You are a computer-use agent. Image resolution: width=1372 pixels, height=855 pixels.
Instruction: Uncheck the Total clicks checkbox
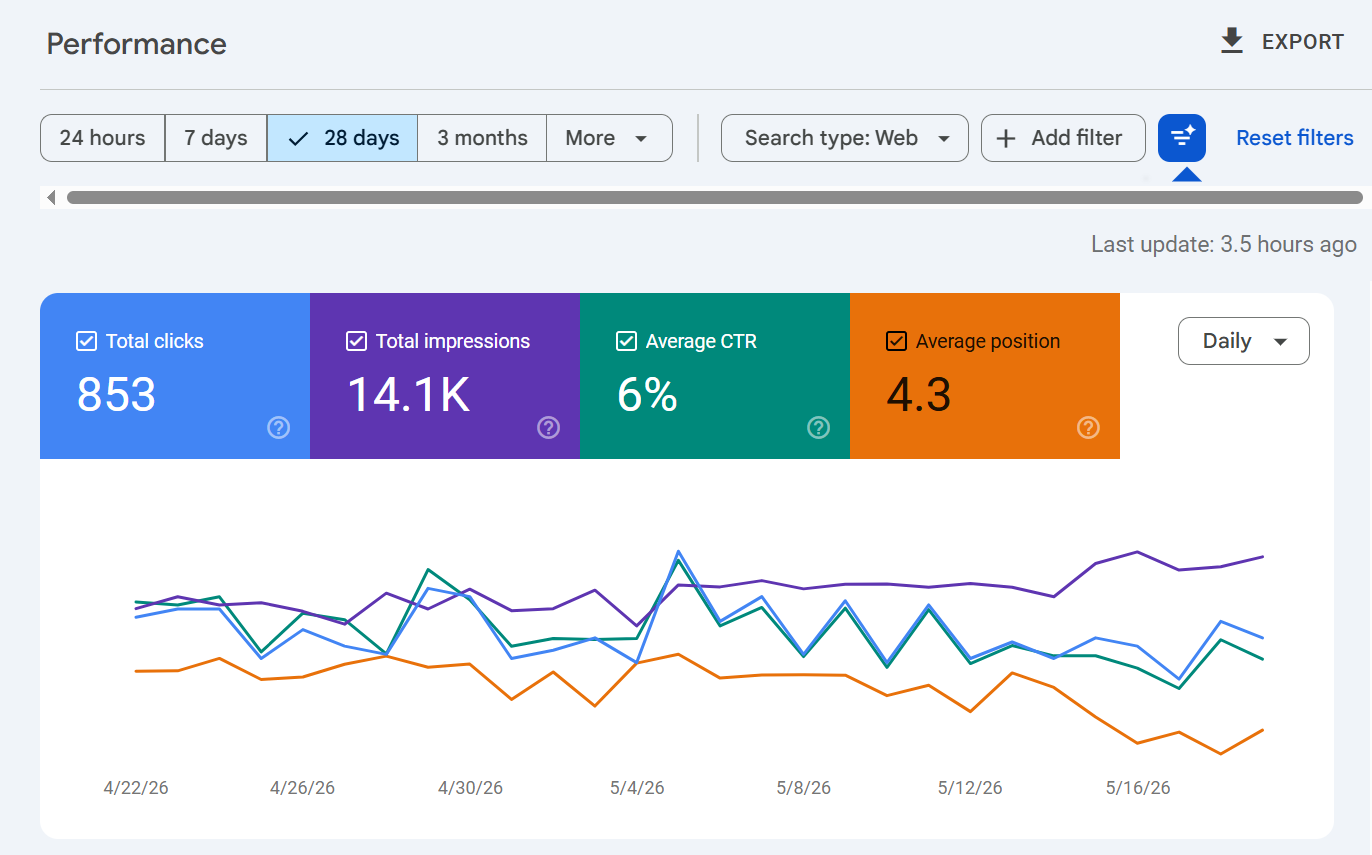[86, 341]
